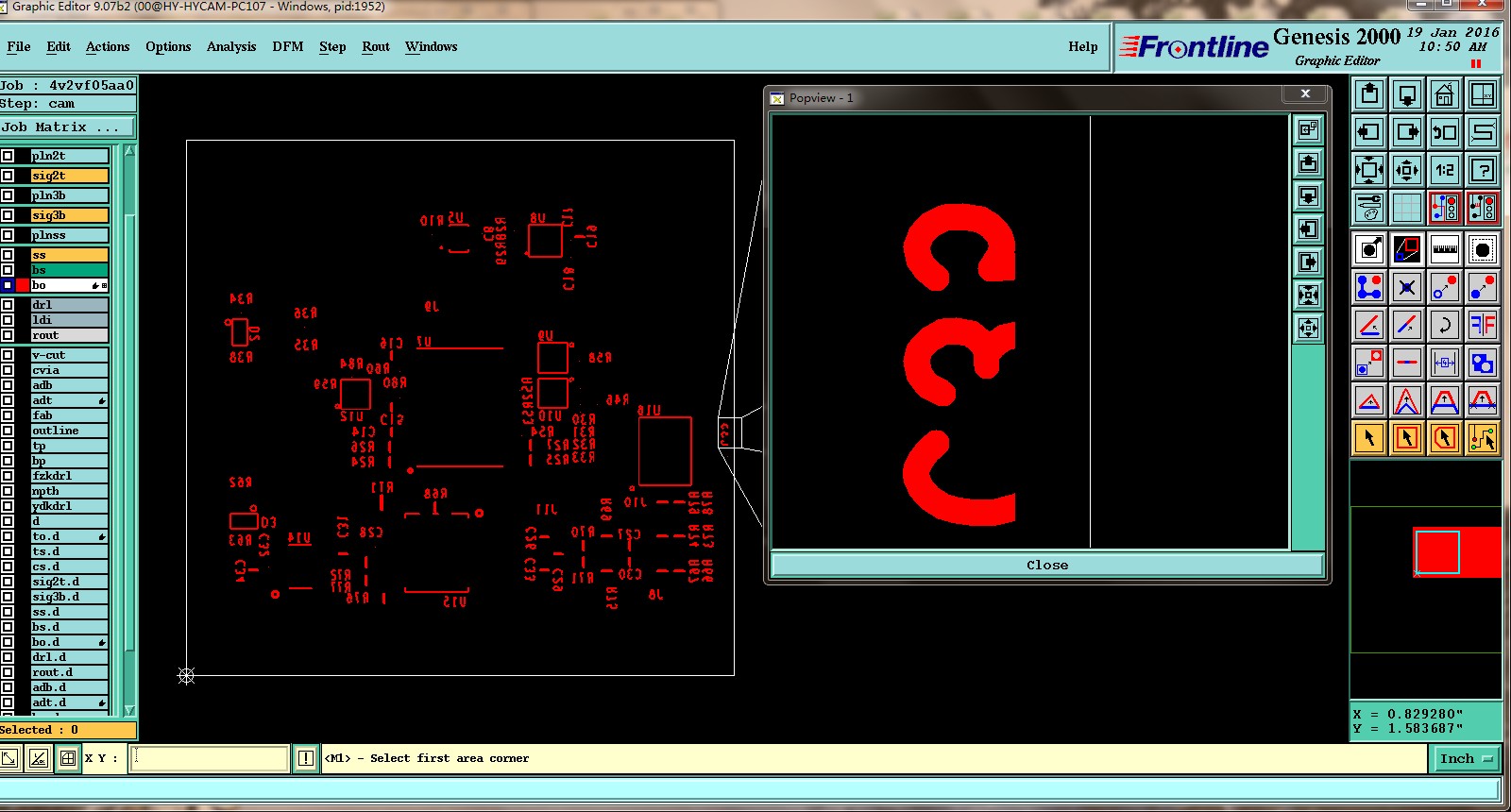Viewport: 1511px width, 812px height.
Task: Click the rotate curved arrow icon
Action: [1445, 325]
